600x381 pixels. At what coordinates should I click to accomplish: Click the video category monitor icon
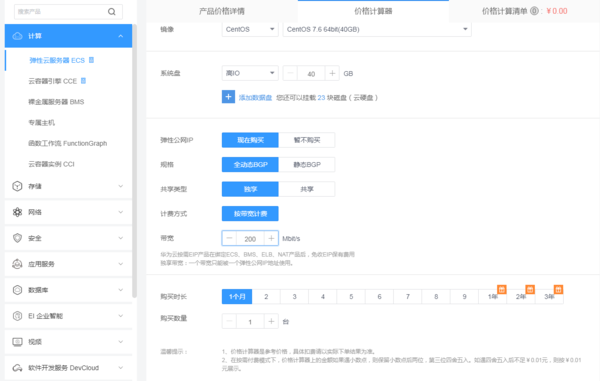pos(17,342)
